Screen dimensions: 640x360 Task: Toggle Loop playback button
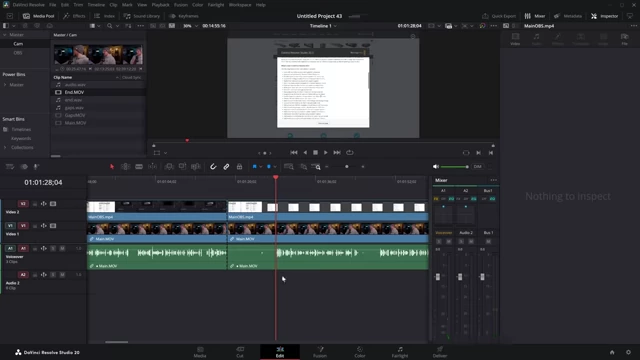(x=350, y=152)
